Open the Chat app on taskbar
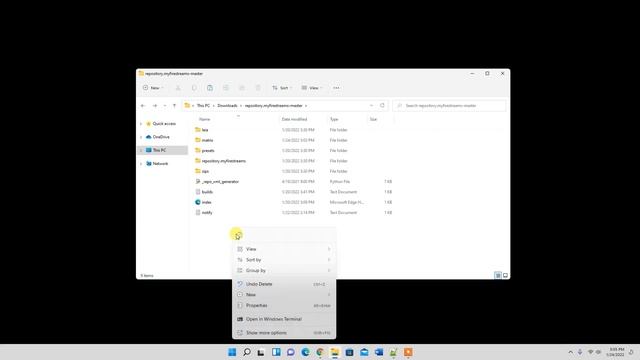The height and width of the screenshot is (360, 640). coord(291,352)
